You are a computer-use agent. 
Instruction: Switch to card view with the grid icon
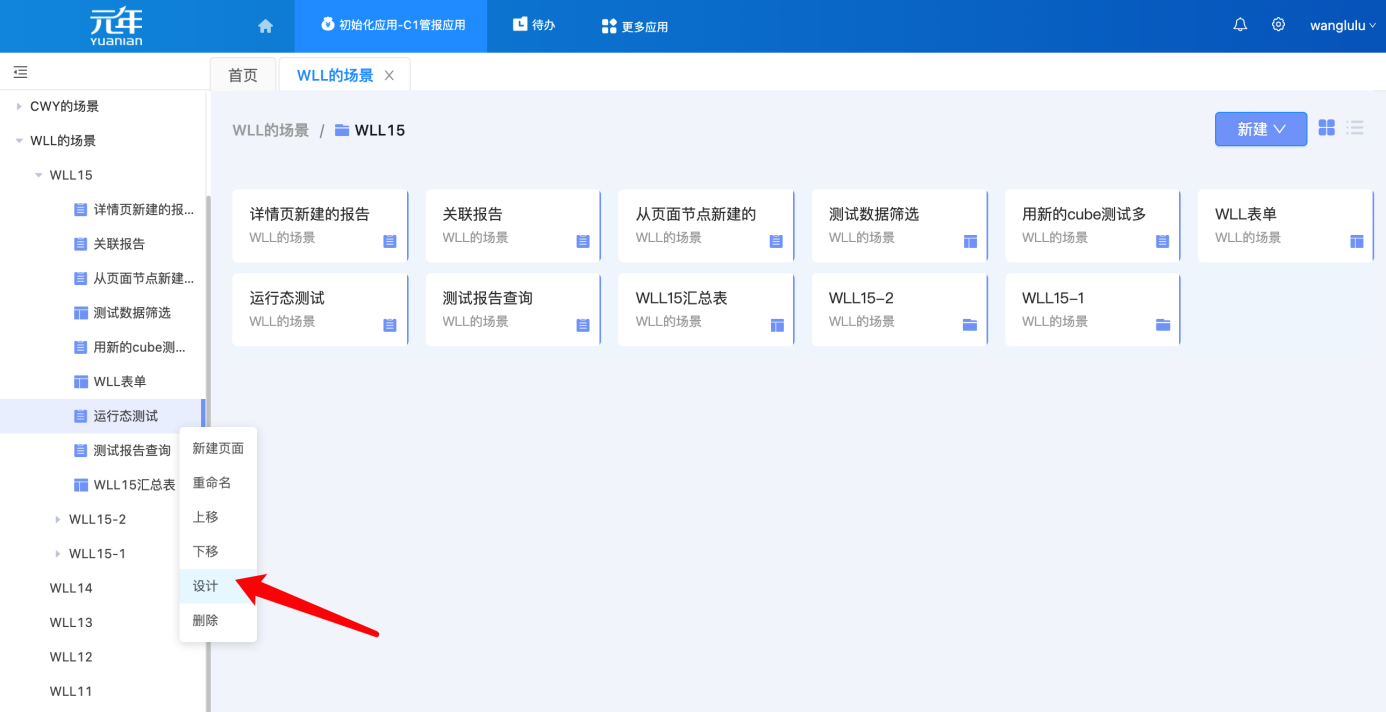coord(1326,127)
